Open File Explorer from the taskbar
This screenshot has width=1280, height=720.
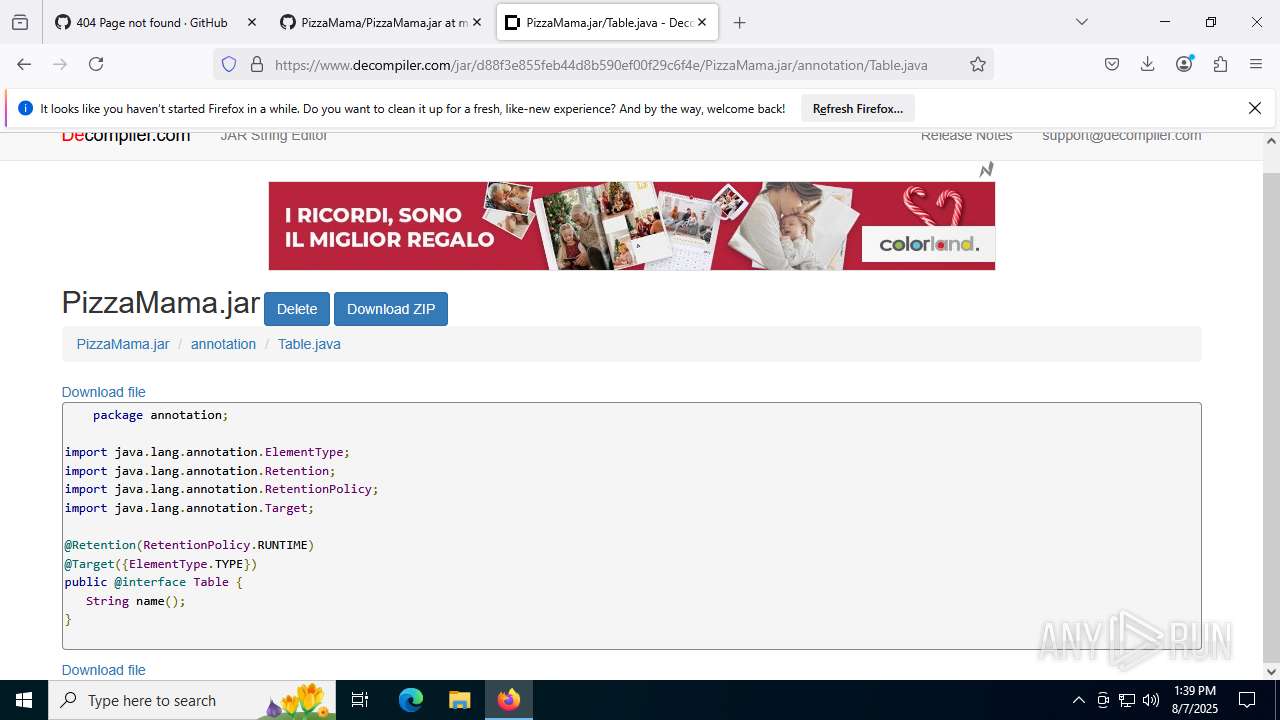pos(459,700)
